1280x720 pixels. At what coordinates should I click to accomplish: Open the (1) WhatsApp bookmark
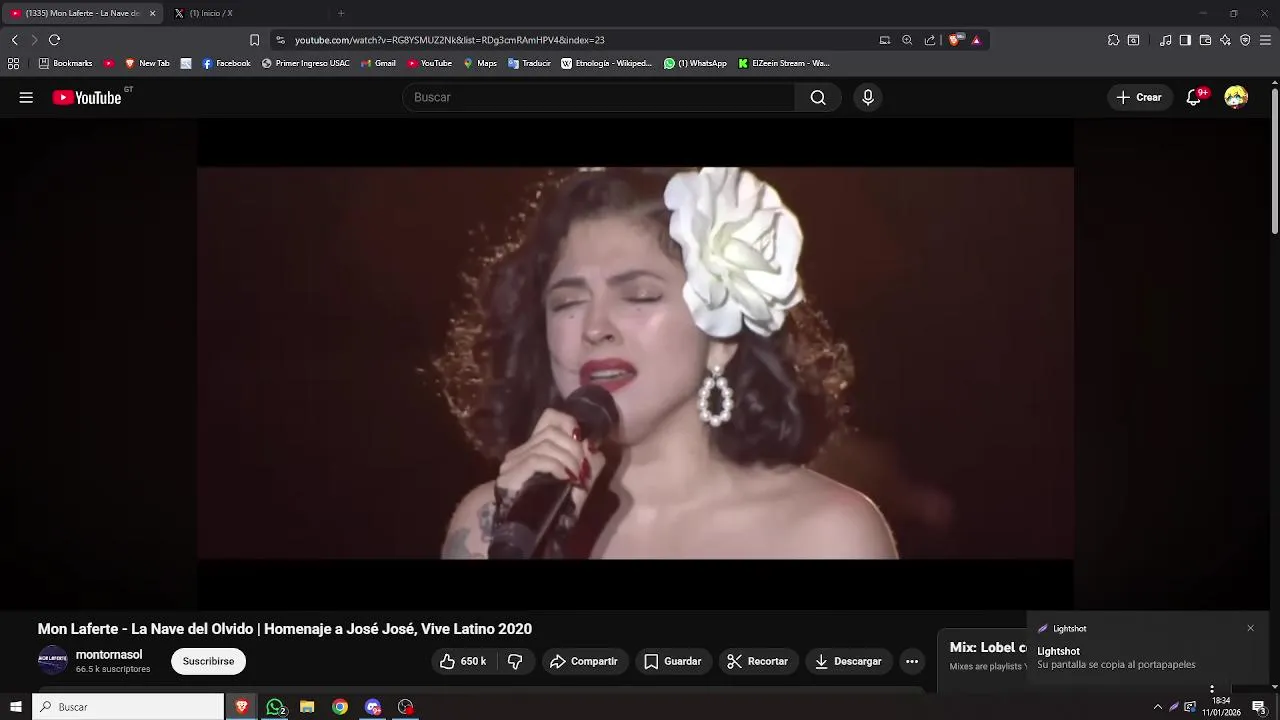click(695, 63)
